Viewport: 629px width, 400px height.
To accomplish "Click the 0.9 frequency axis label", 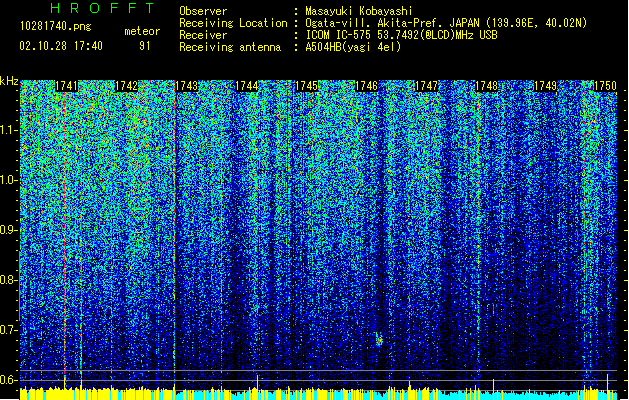I will (x=8, y=230).
